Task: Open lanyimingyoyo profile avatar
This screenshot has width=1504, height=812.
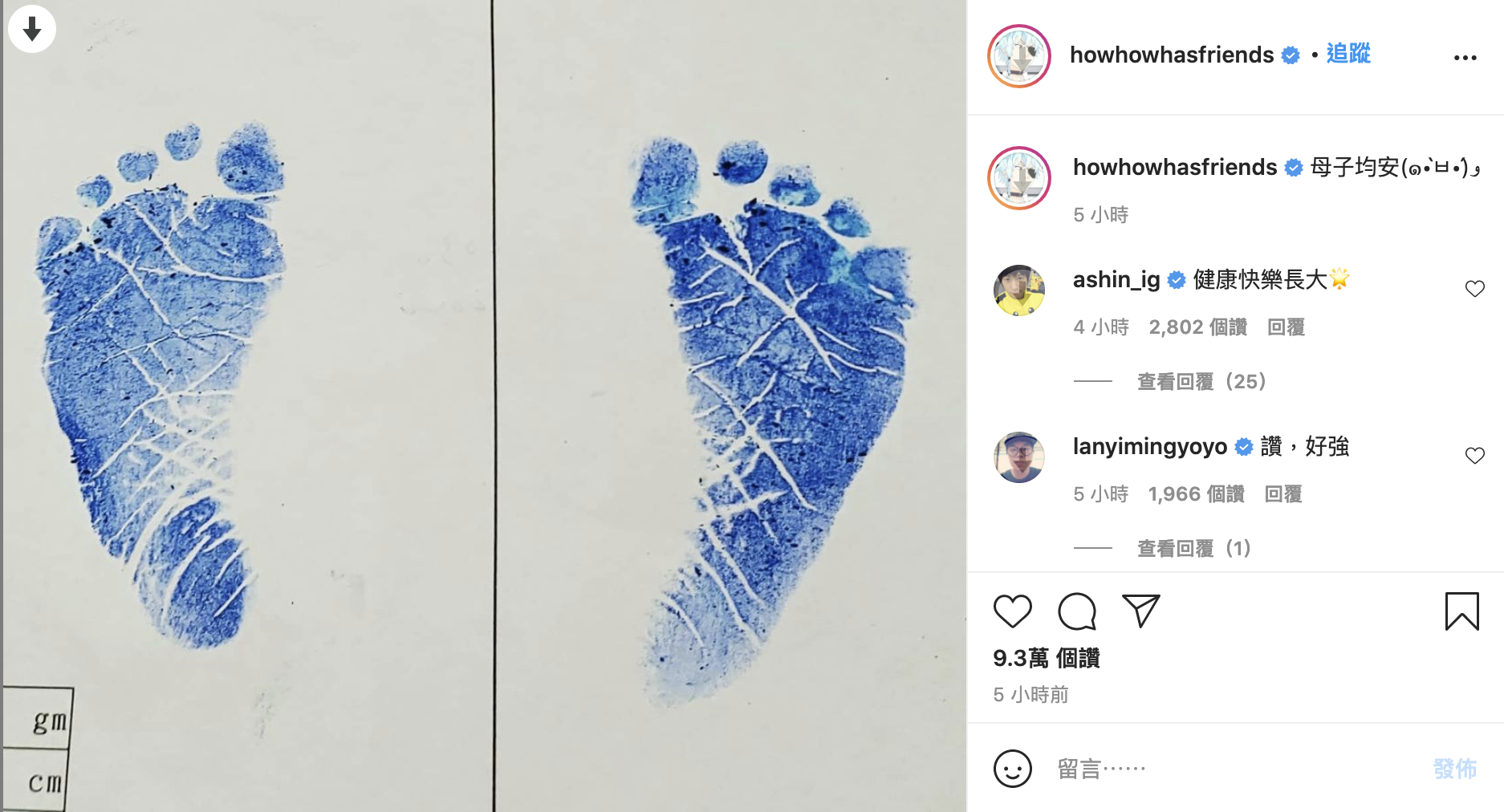Action: (x=1019, y=457)
